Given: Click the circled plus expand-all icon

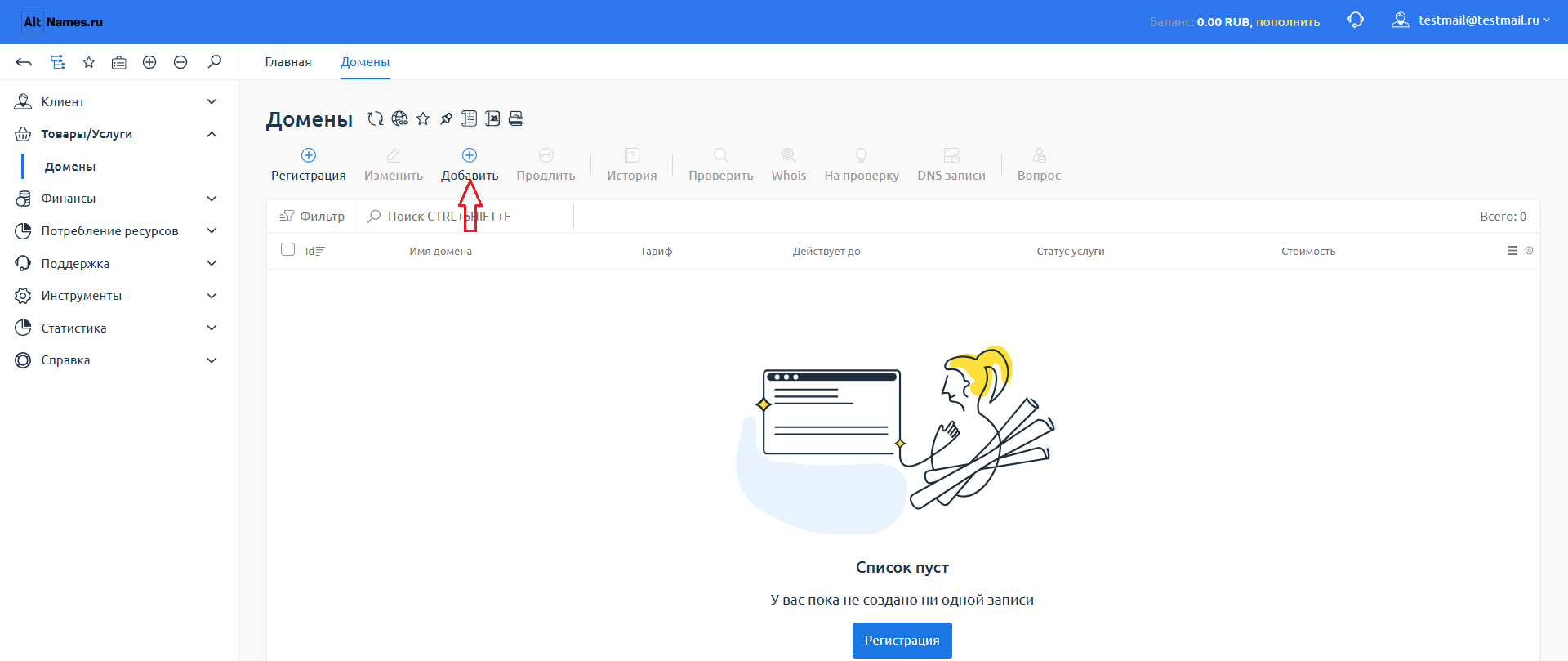Looking at the screenshot, I should (x=149, y=62).
